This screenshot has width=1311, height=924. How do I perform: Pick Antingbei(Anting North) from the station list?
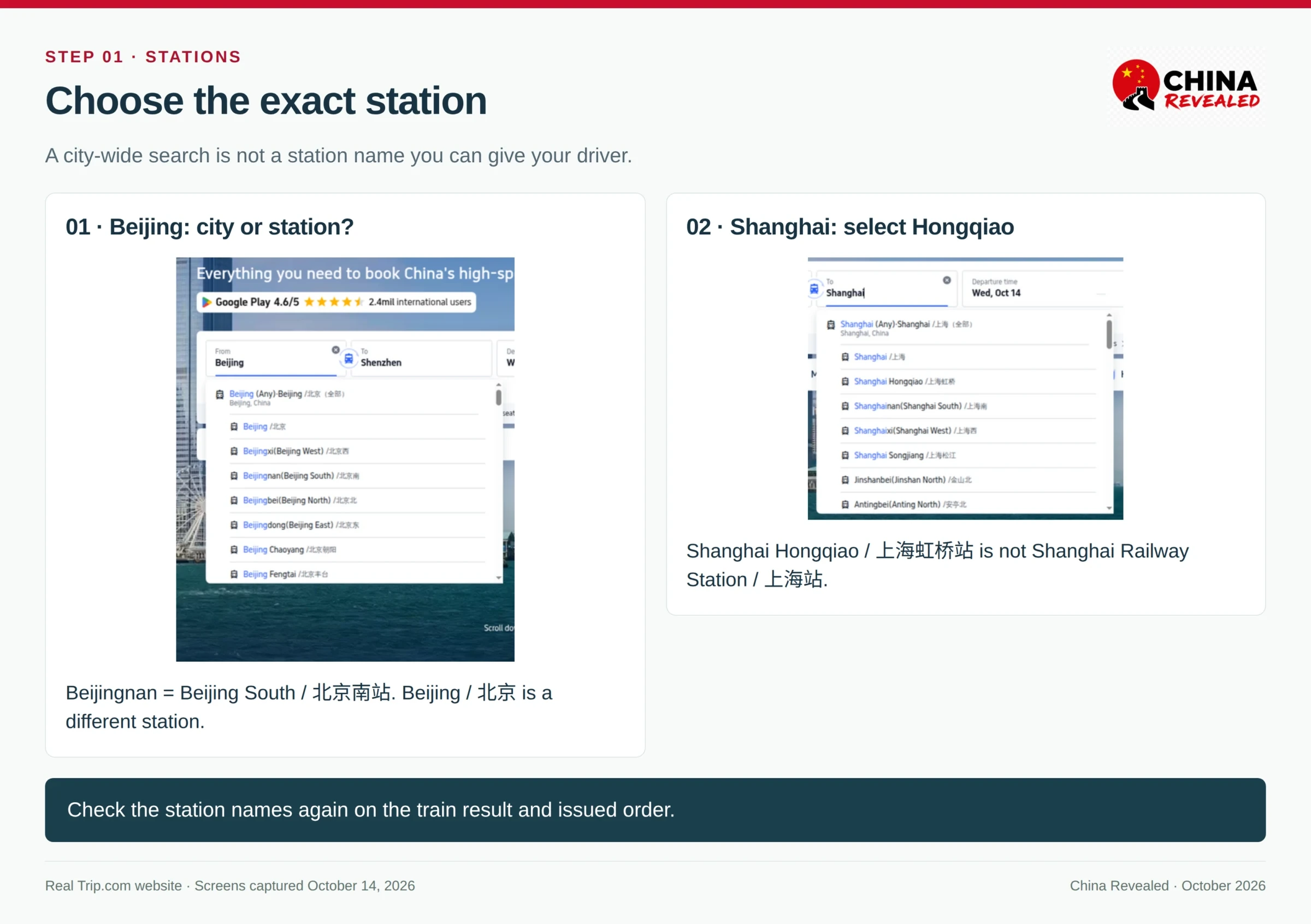point(968,504)
